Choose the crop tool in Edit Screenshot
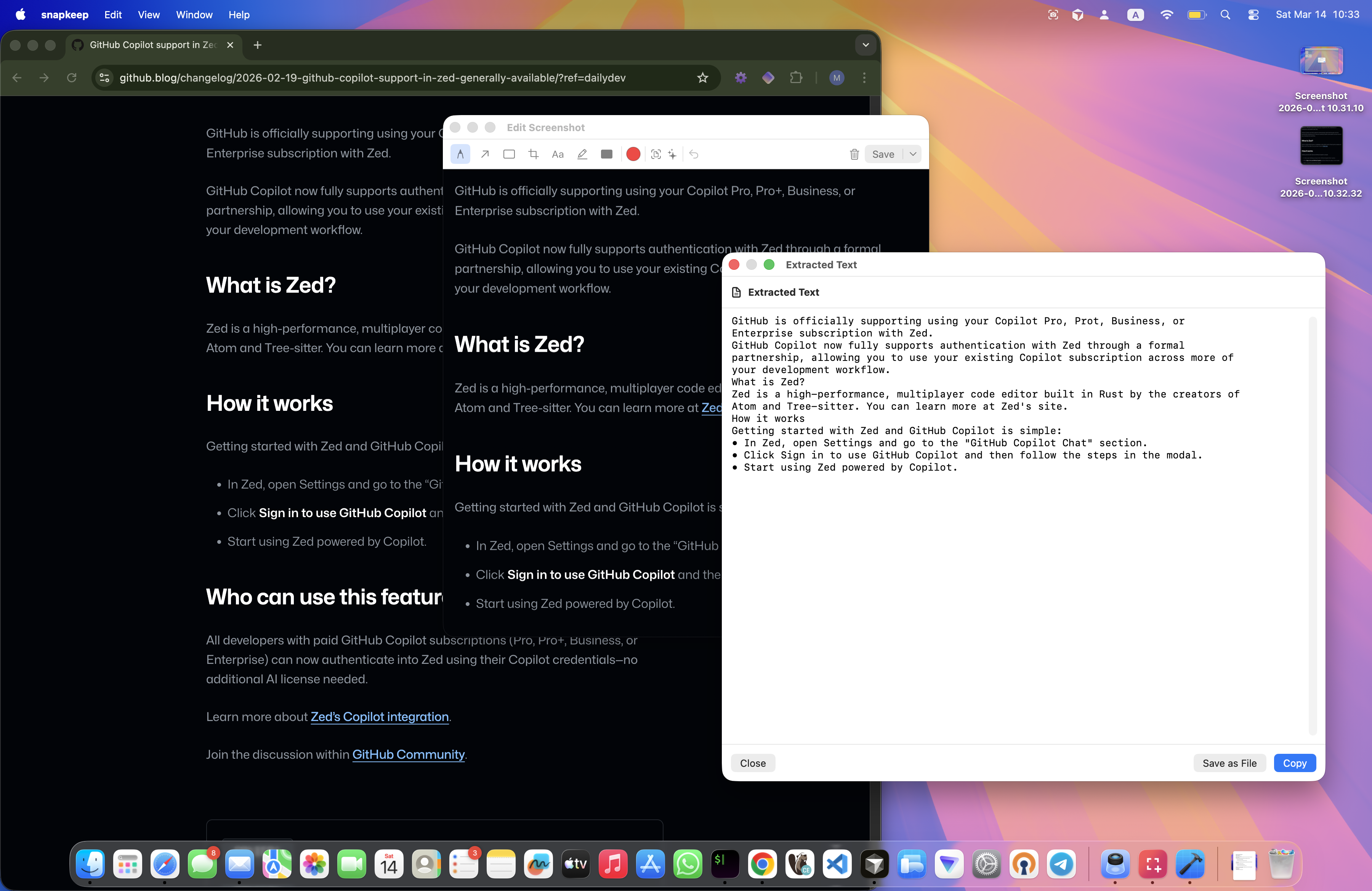 (x=533, y=154)
